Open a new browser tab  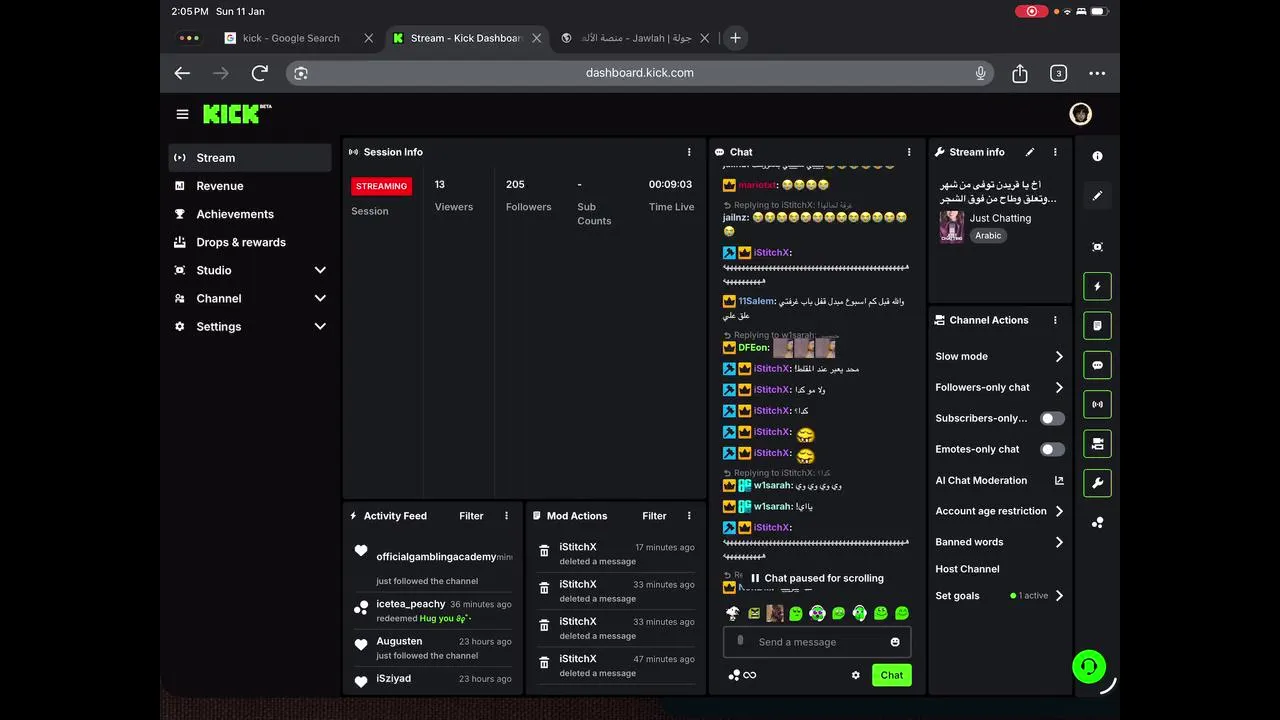pos(735,38)
